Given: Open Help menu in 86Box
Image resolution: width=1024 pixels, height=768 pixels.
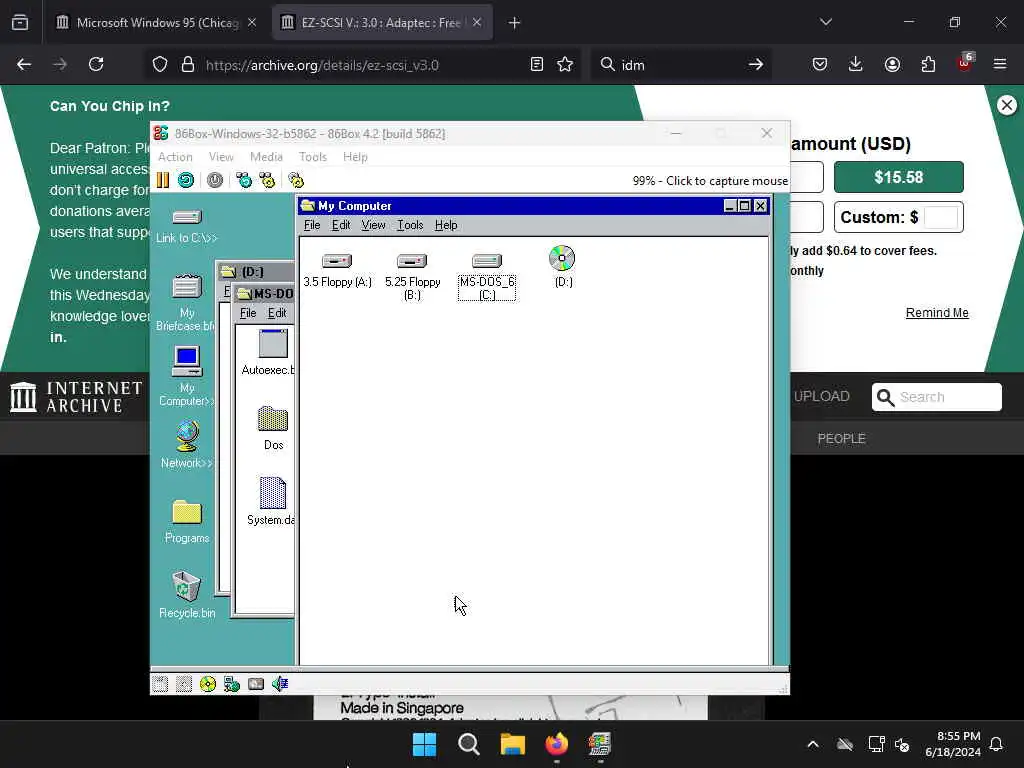Looking at the screenshot, I should click(355, 157).
